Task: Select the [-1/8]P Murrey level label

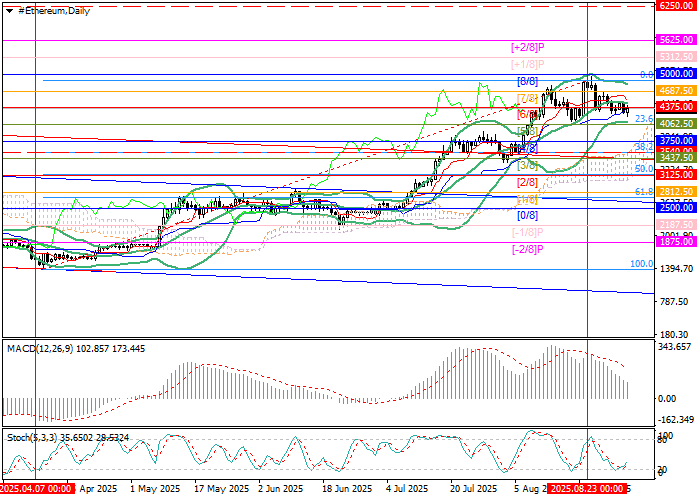Action: (x=527, y=232)
